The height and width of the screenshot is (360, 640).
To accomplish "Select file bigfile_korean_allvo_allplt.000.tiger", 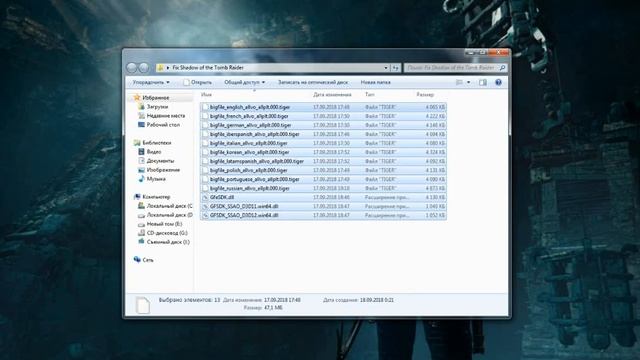I will [x=323, y=152].
